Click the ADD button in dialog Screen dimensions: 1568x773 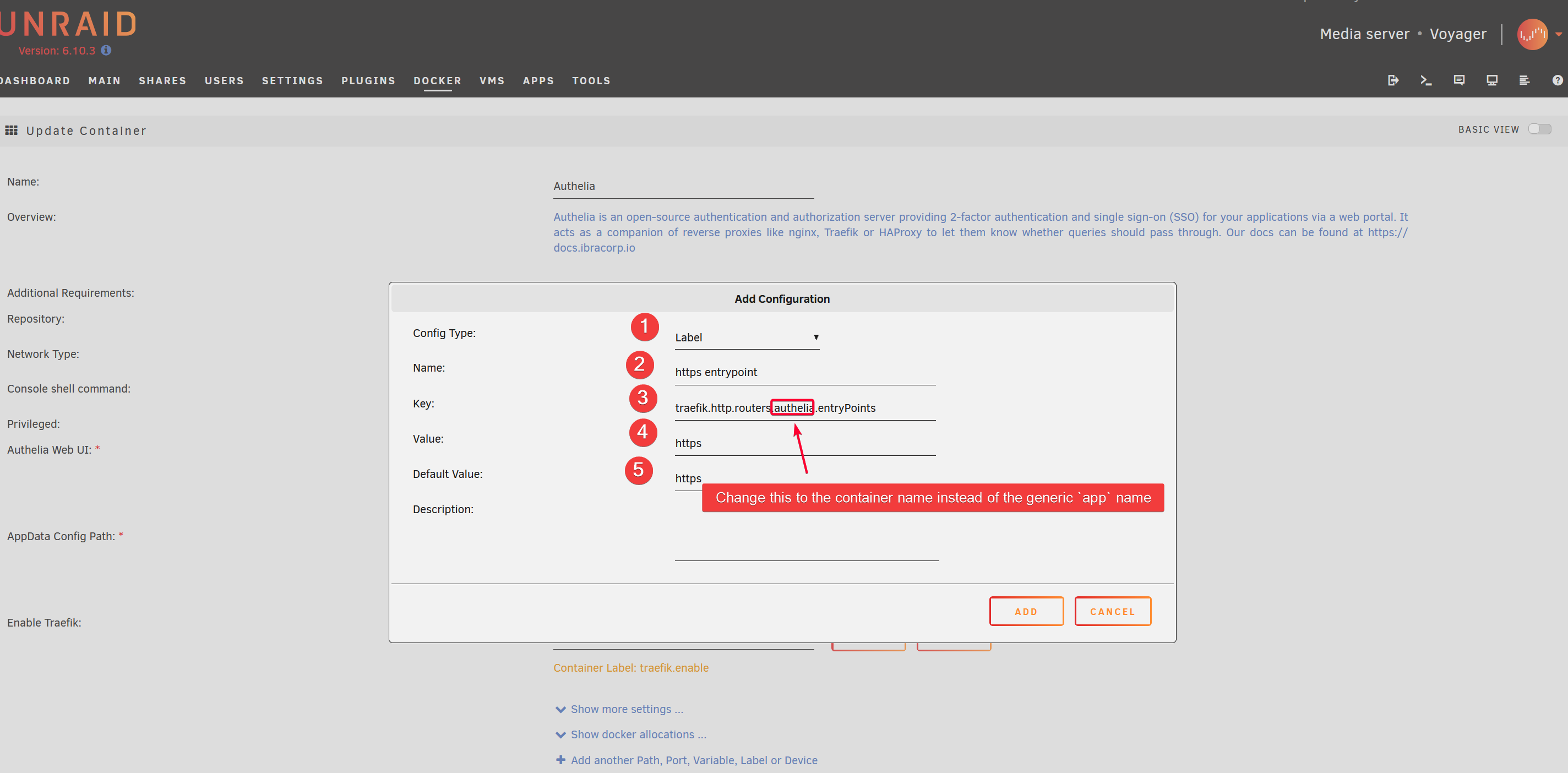point(1026,611)
